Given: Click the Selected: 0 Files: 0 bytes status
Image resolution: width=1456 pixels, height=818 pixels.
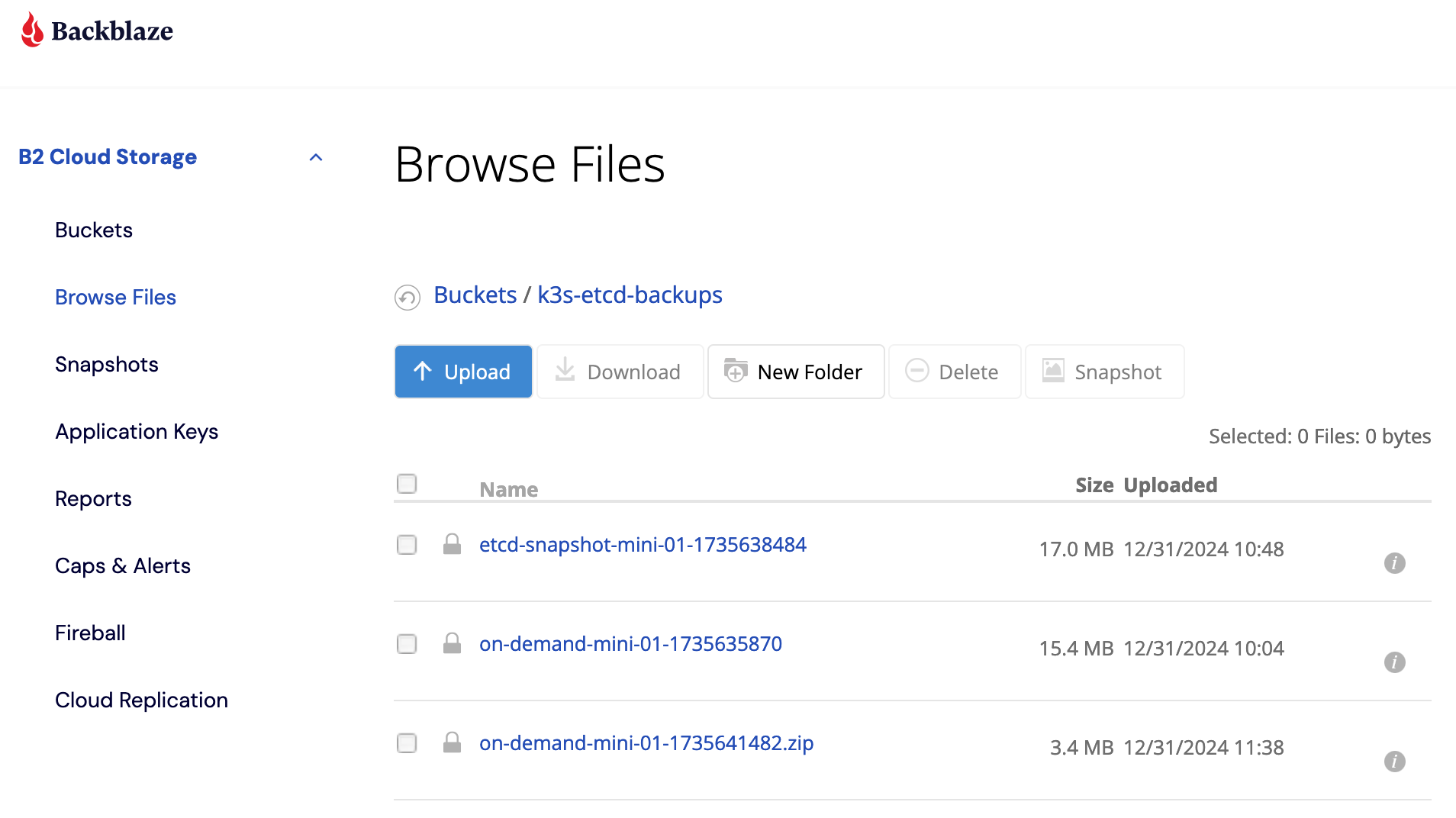Looking at the screenshot, I should [x=1319, y=436].
